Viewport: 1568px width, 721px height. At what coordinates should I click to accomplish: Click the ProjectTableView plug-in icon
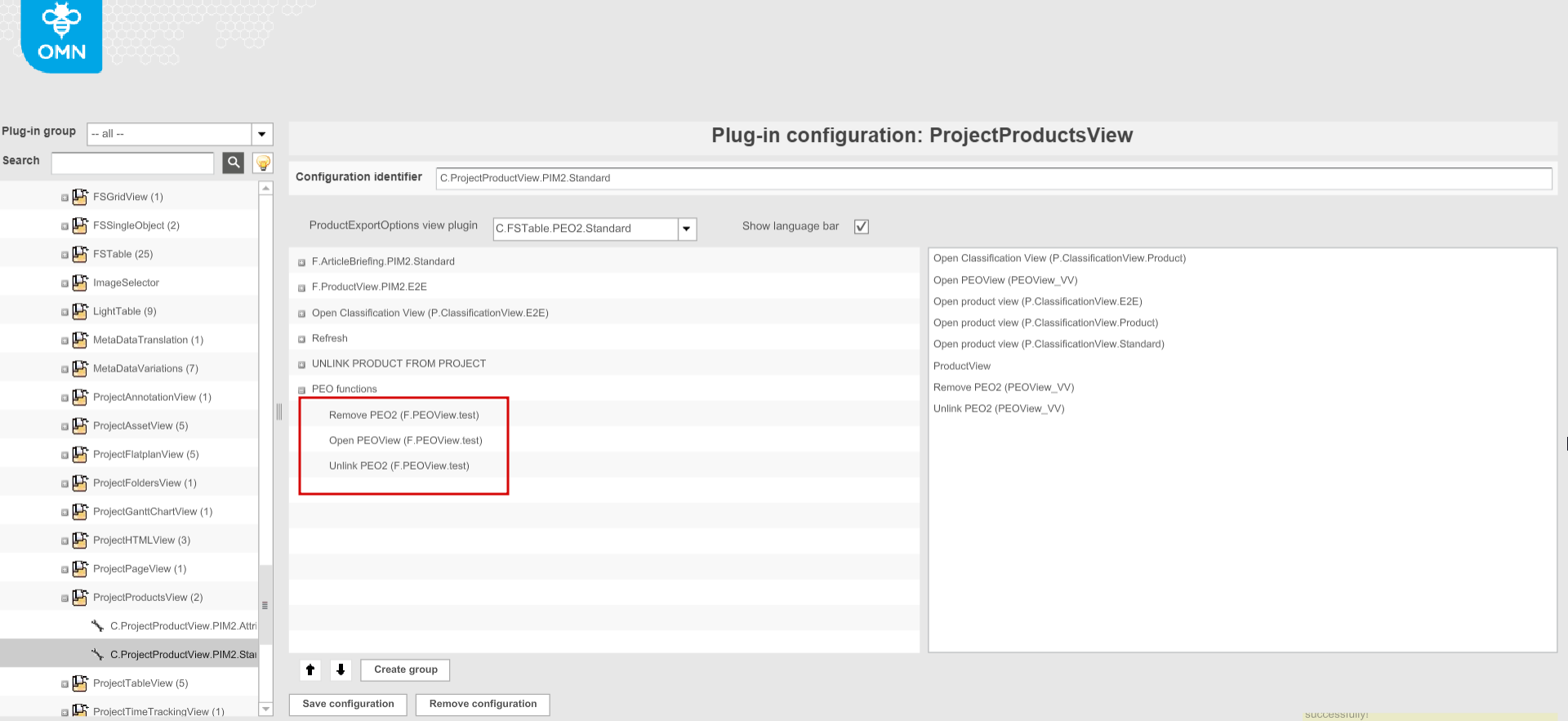80,683
